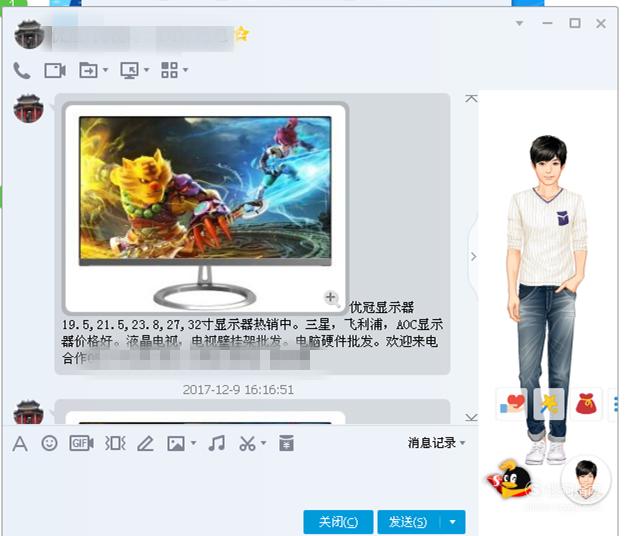625x536 pixels.
Task: Jump to bottom of chat with down arrow
Action: (x=471, y=417)
